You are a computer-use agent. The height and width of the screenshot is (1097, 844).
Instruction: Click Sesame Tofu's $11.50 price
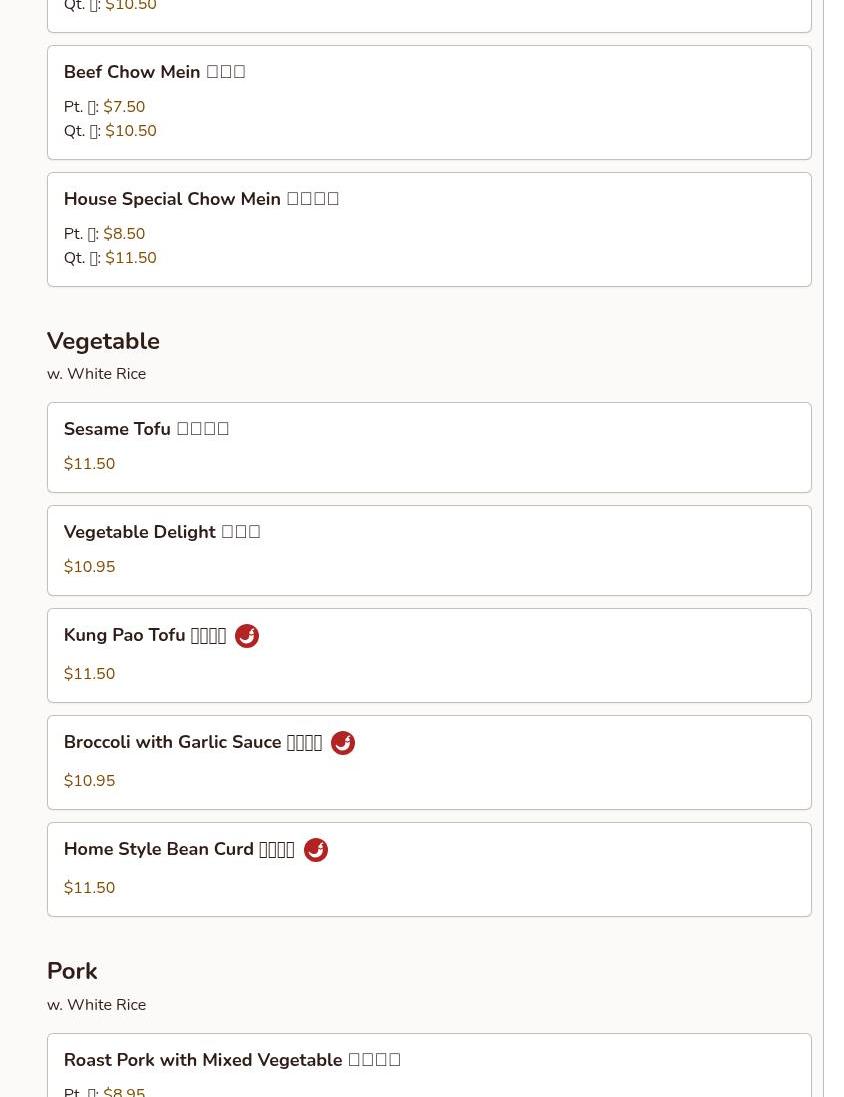(x=90, y=464)
